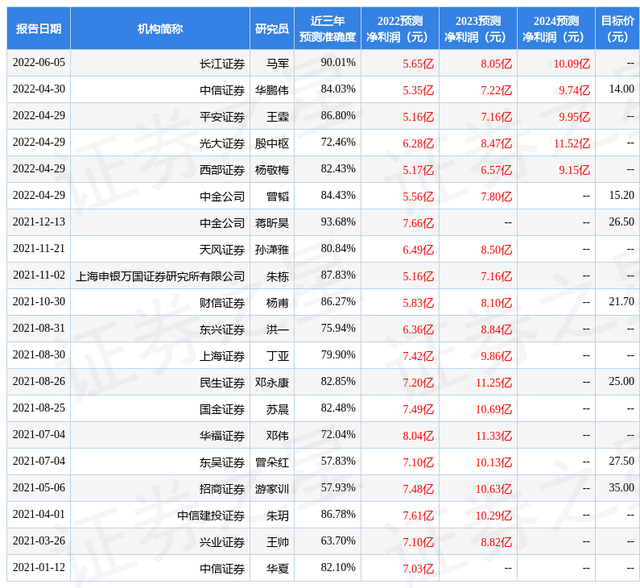The image size is (640, 588).
Task: Click the 报告日期 column header
Action: (38, 29)
